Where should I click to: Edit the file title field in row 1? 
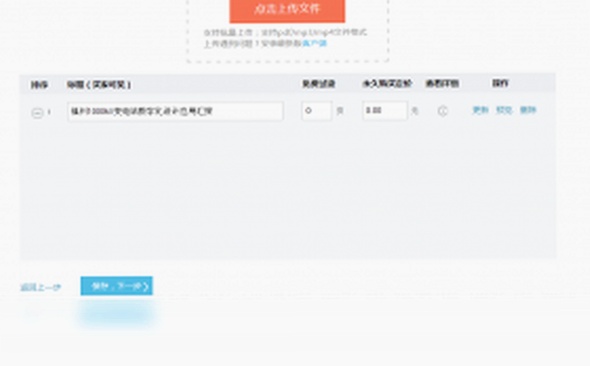(175, 111)
